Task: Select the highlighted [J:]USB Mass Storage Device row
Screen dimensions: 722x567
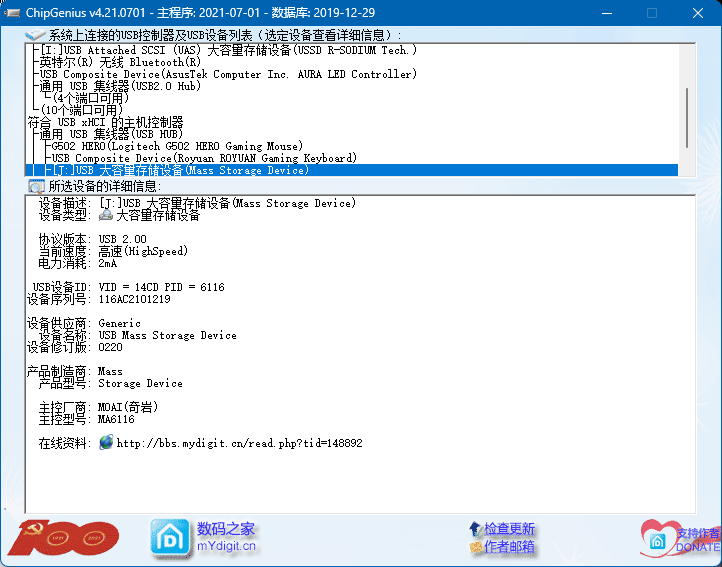Action: point(351,170)
